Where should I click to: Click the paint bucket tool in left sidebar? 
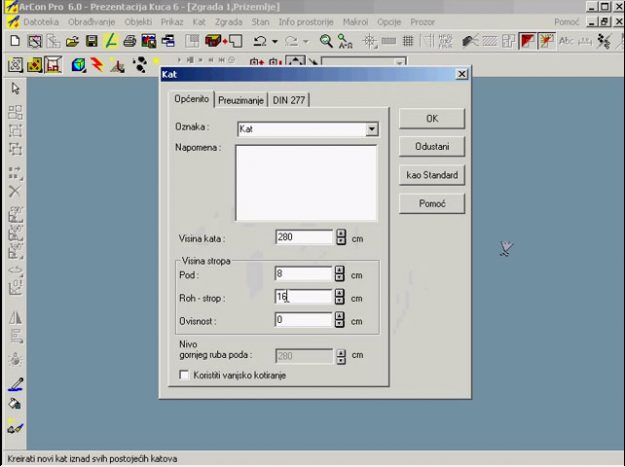pyautogui.click(x=15, y=405)
